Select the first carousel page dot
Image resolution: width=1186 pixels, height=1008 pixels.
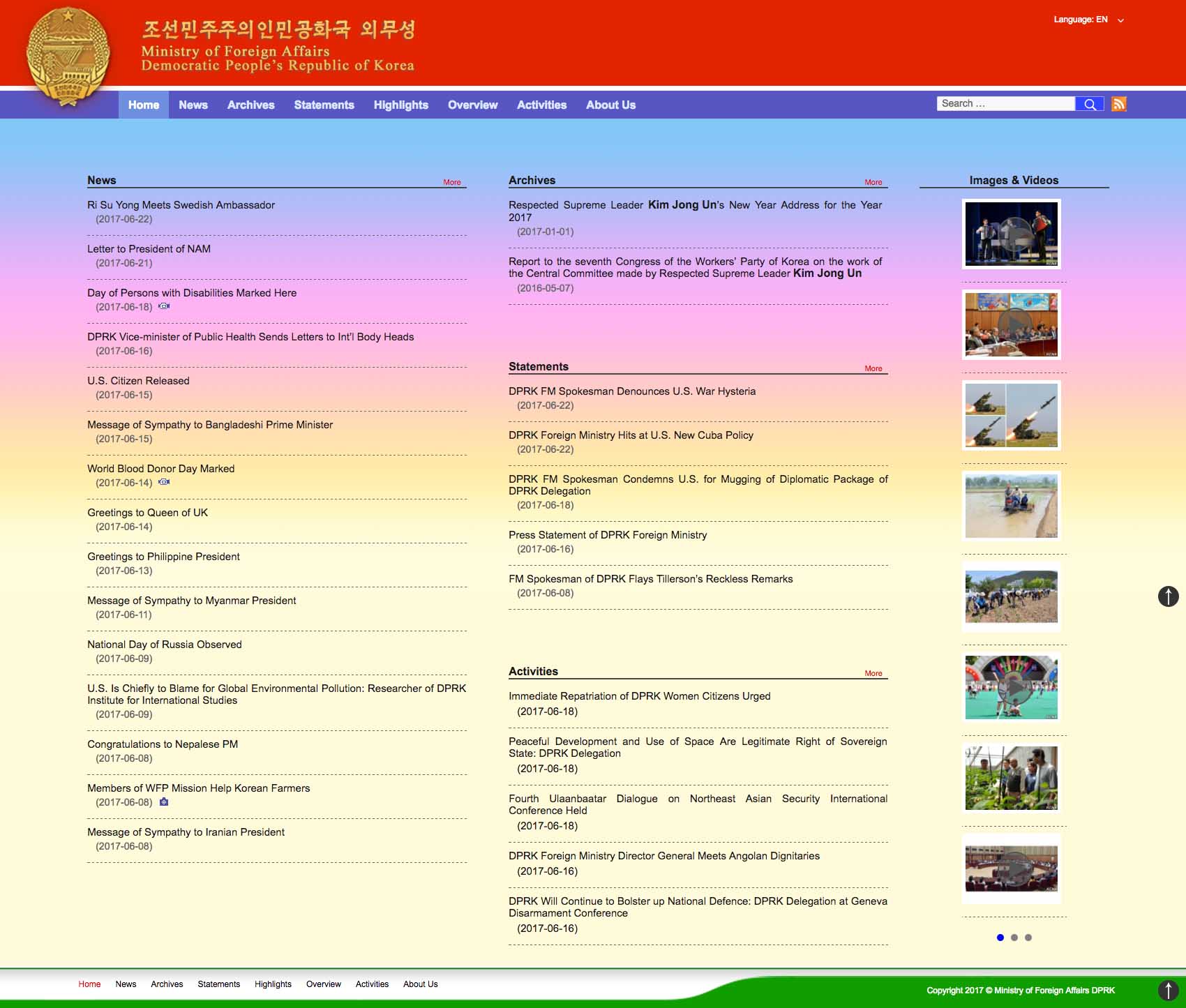click(1000, 938)
